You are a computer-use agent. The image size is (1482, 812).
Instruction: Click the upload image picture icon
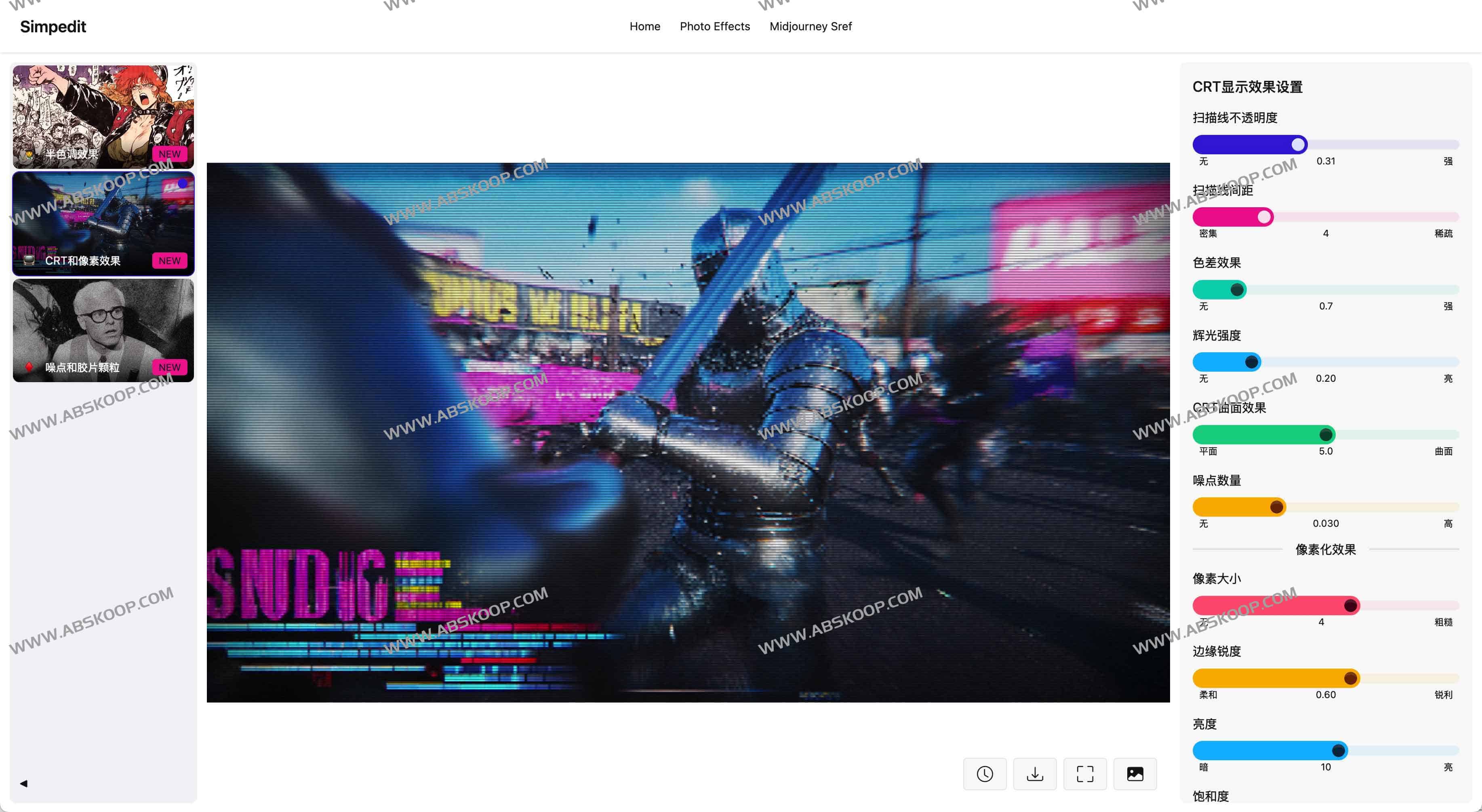pos(1135,774)
